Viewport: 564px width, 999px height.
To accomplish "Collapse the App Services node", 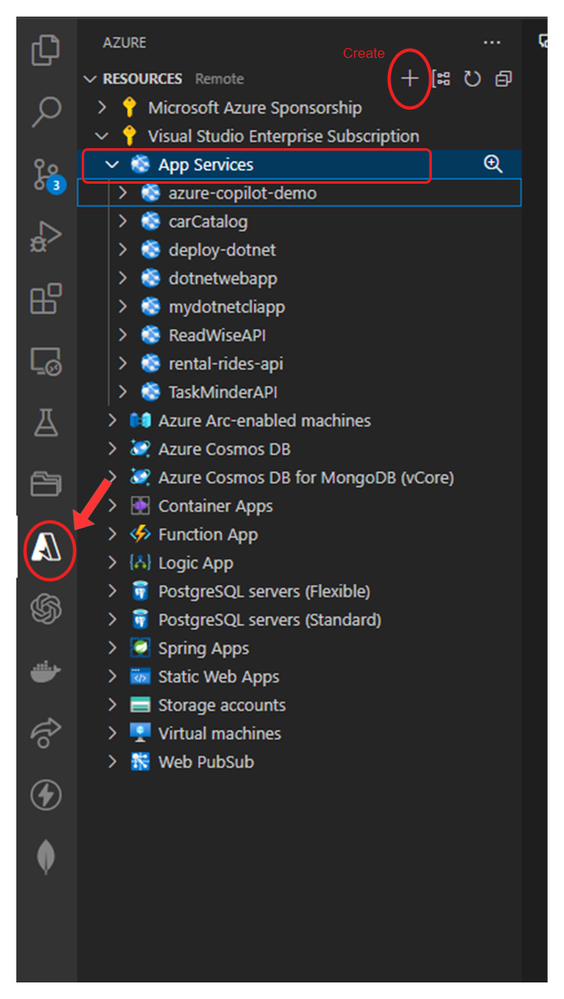I will (x=112, y=164).
